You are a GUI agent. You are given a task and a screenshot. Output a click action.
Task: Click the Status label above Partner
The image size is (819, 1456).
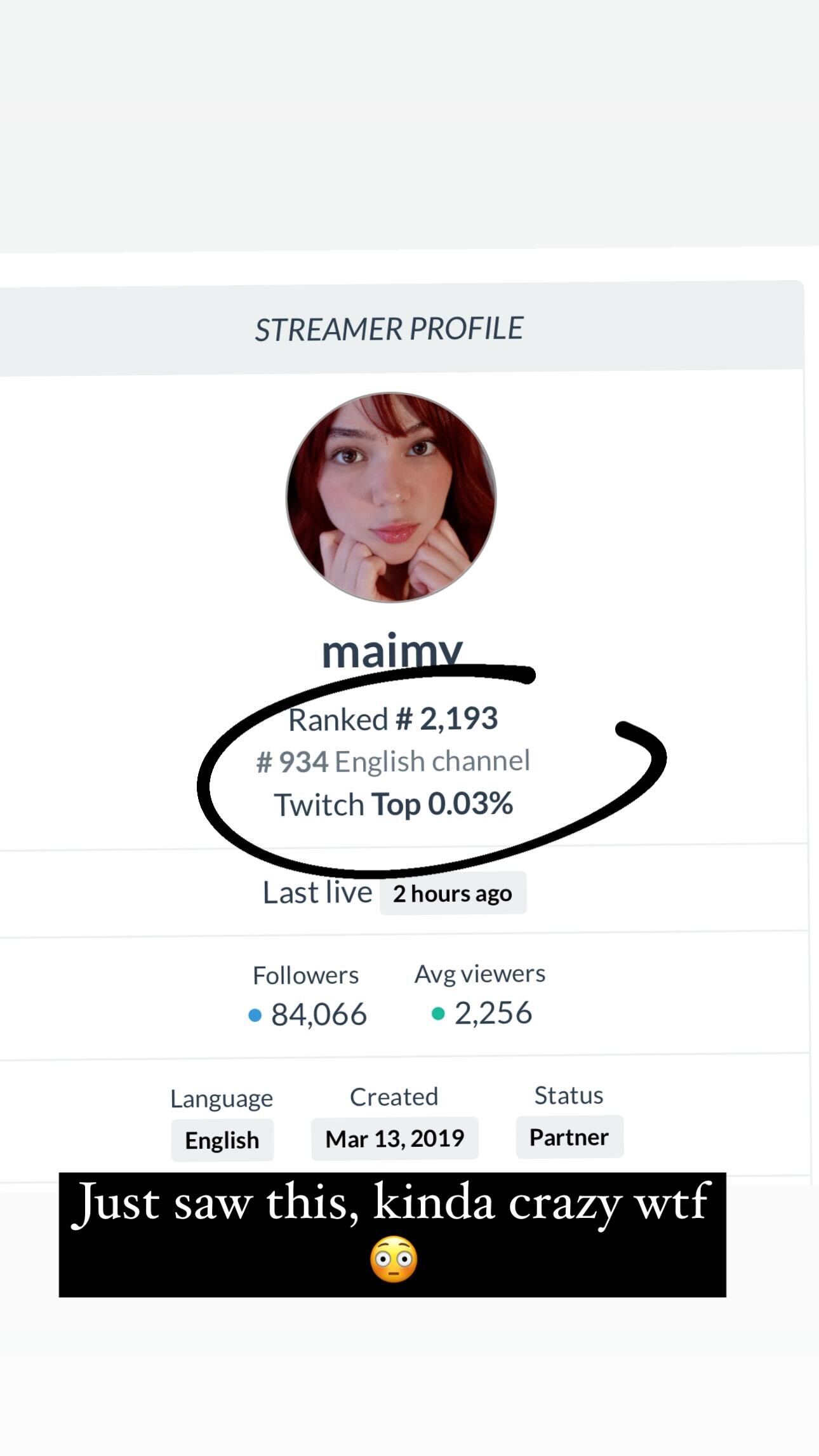(569, 1095)
